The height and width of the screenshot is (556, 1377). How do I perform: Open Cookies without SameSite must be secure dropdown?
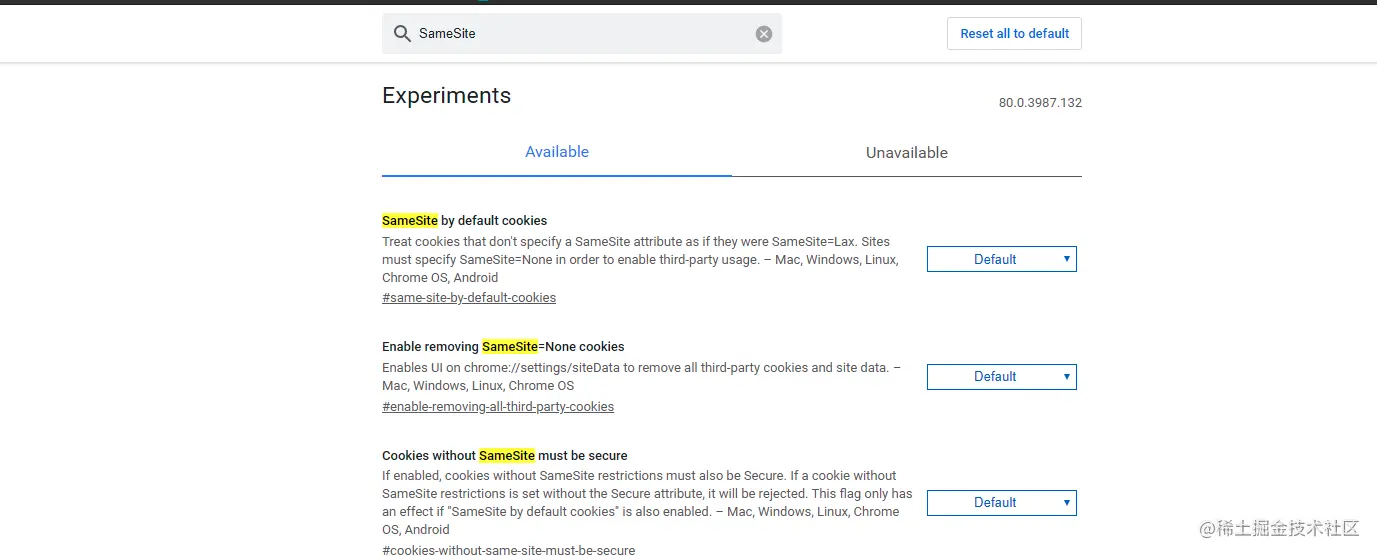click(1002, 503)
